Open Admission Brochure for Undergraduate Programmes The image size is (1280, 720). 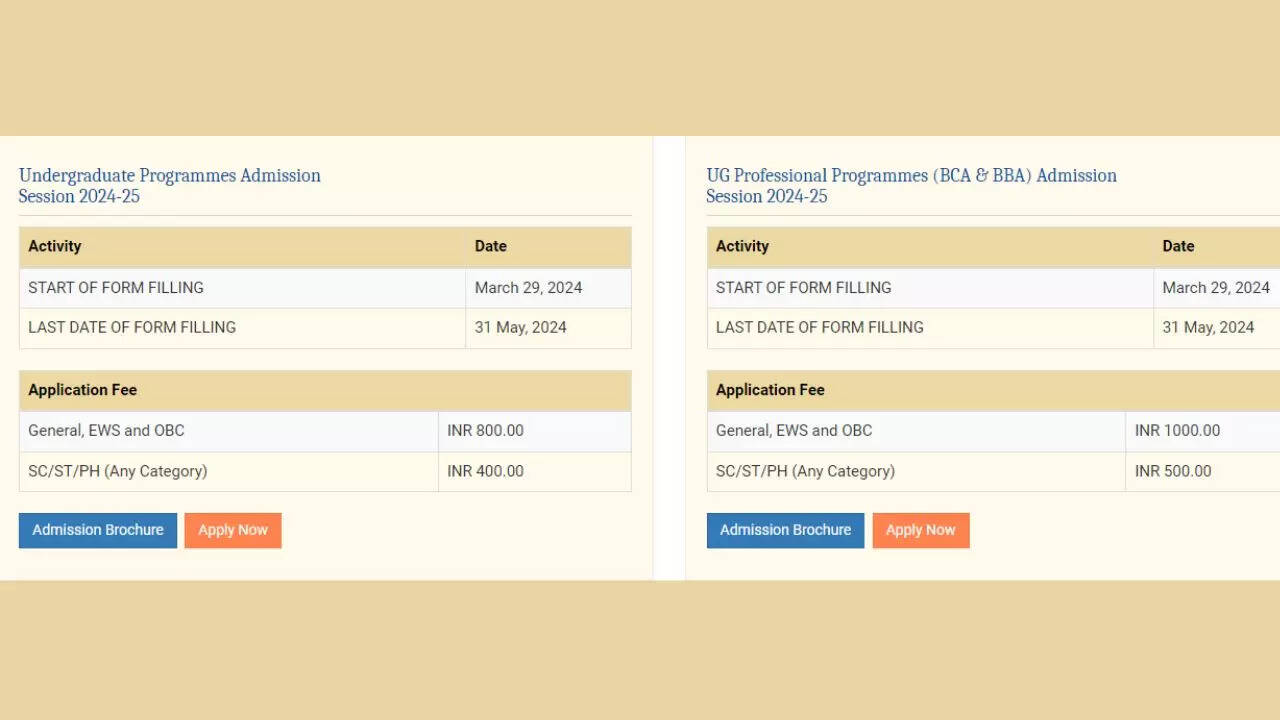(98, 530)
